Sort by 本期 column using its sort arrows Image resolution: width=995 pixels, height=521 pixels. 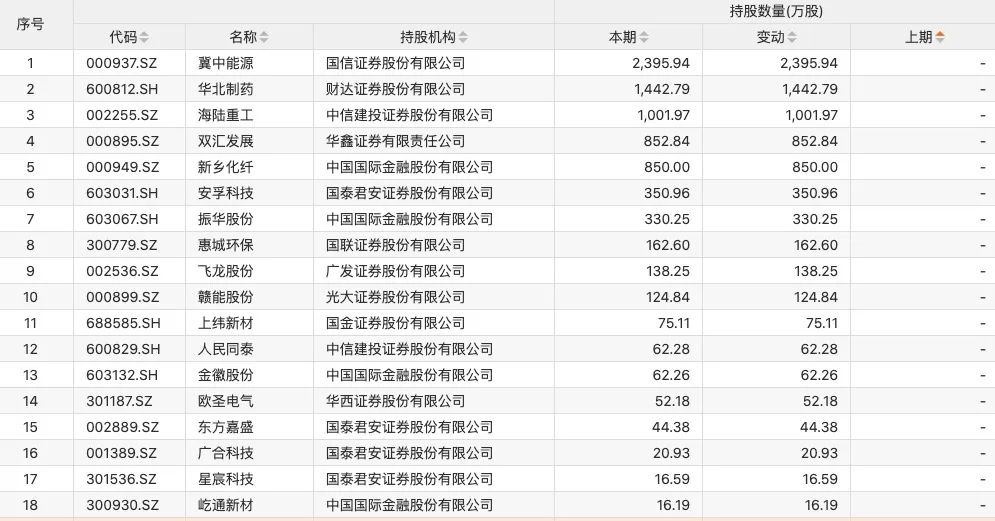click(x=644, y=37)
